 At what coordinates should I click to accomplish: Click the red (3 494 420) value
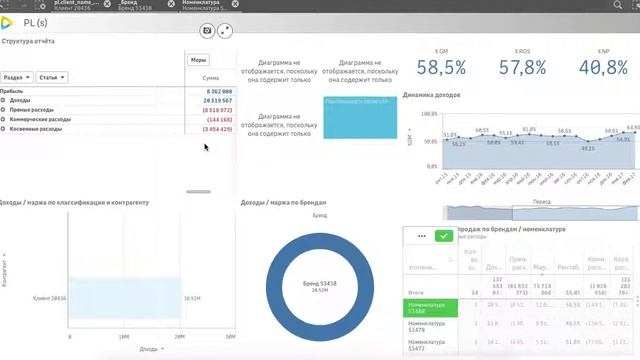(217, 129)
